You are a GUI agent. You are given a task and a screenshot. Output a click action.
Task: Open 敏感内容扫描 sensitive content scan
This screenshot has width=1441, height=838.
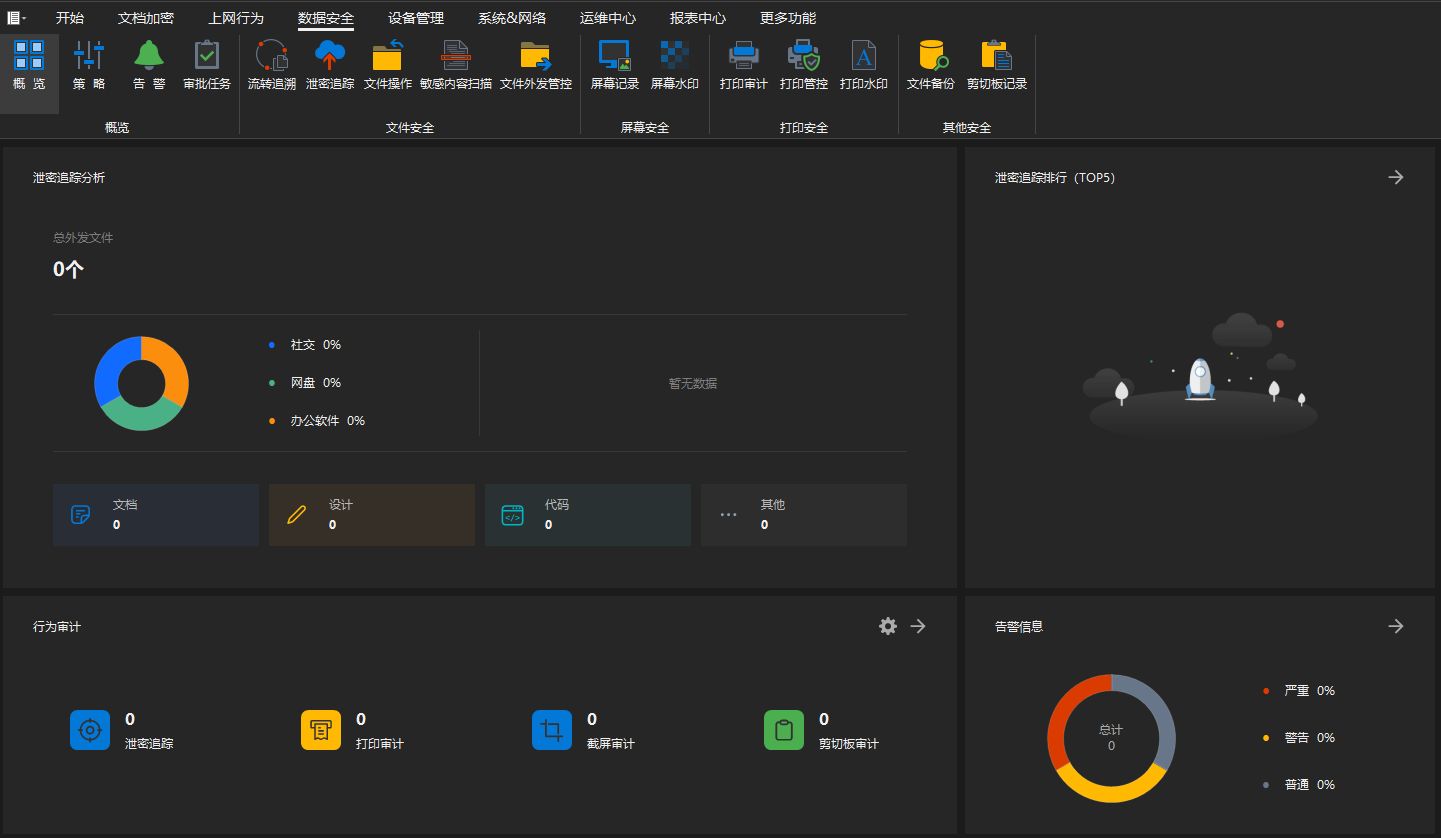click(456, 66)
